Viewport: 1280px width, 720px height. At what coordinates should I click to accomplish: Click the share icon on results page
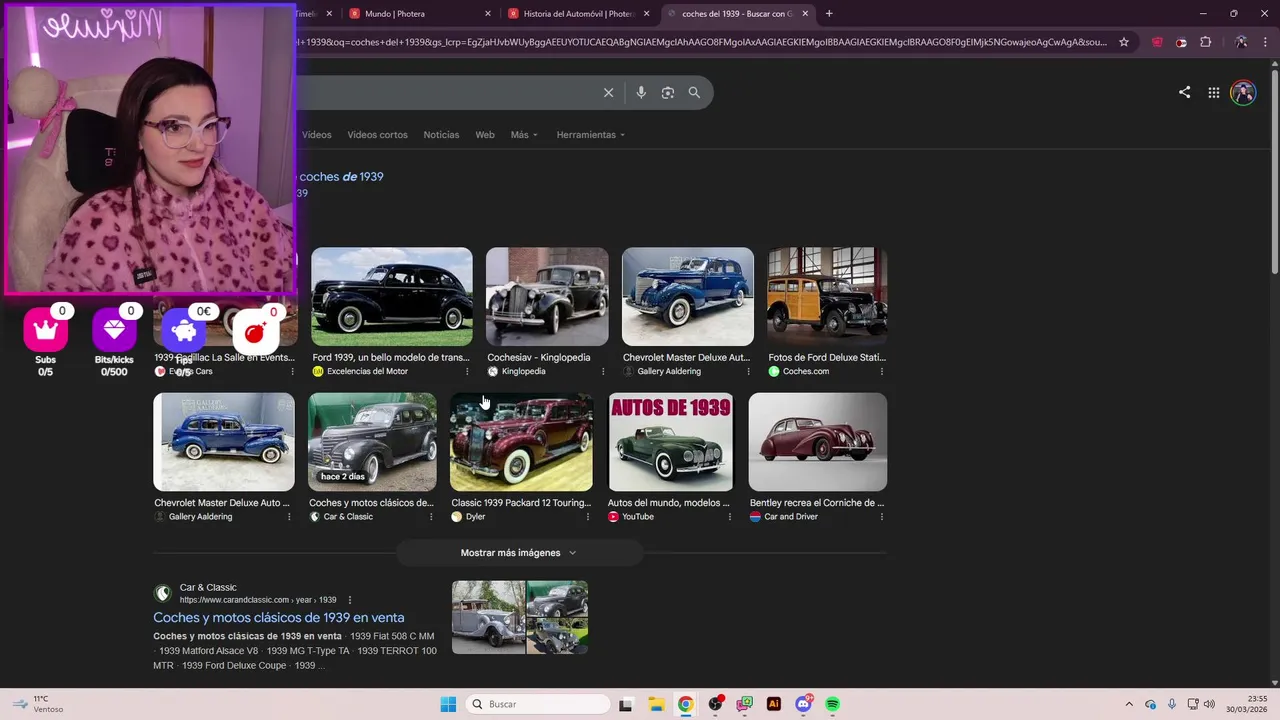point(1184,92)
